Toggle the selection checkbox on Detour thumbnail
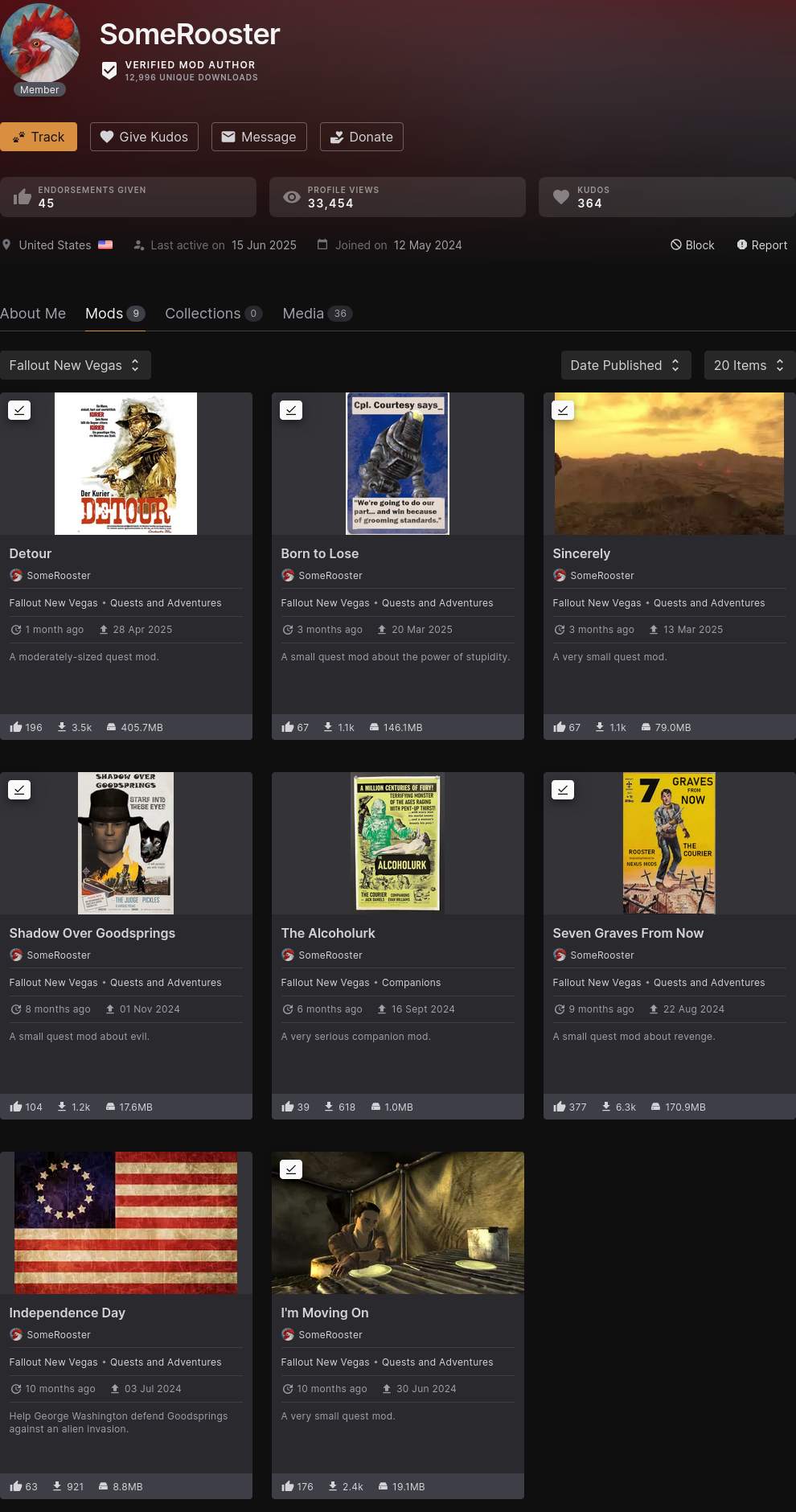The height and width of the screenshot is (1512, 796). click(x=19, y=410)
